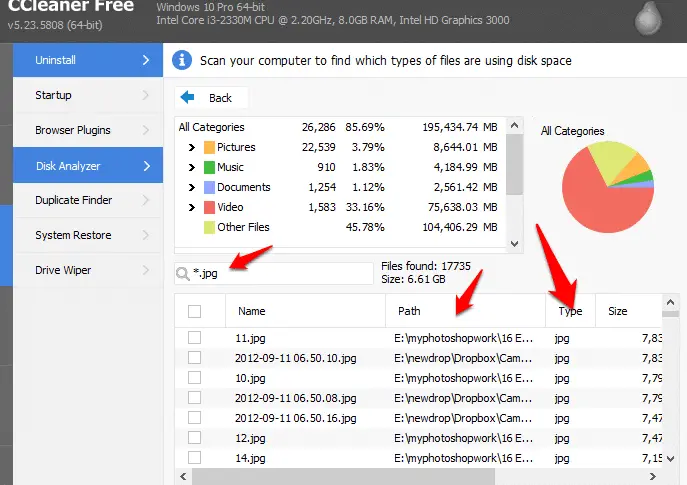Click the blue Documents category swatch
Screen dimensions: 687x485
click(209, 188)
